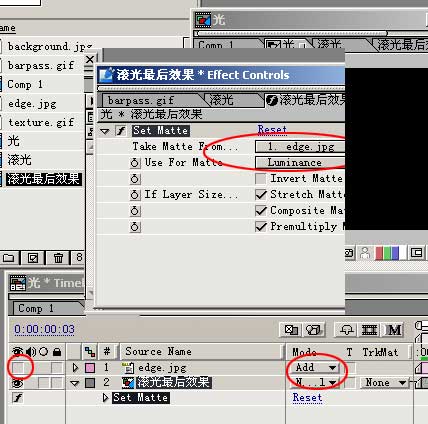
Task: Collapse layer 2 properties in timeline
Action: click(x=75, y=383)
